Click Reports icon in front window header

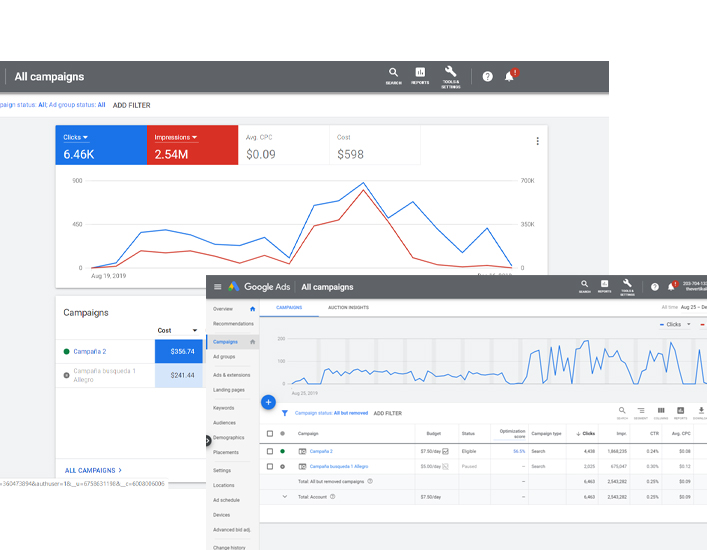point(604,286)
